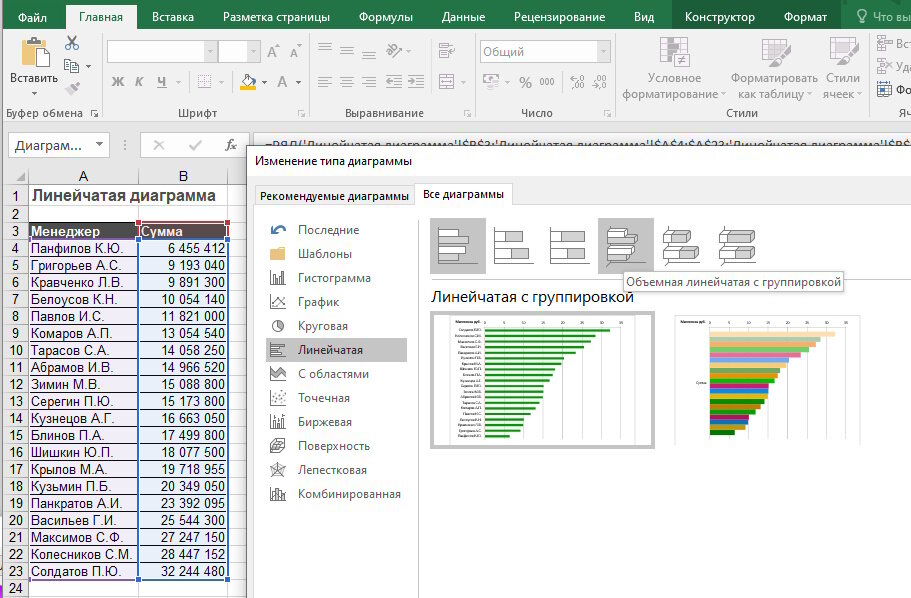The height and width of the screenshot is (598, 911).
Task: Click the fill color bucket icon
Action: [x=248, y=82]
